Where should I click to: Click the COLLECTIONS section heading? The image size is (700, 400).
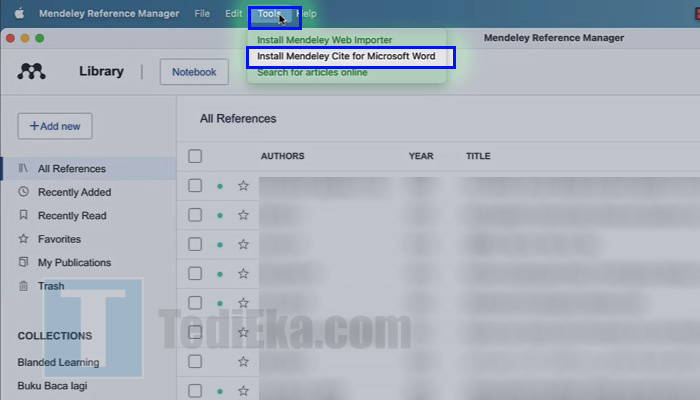[54, 336]
